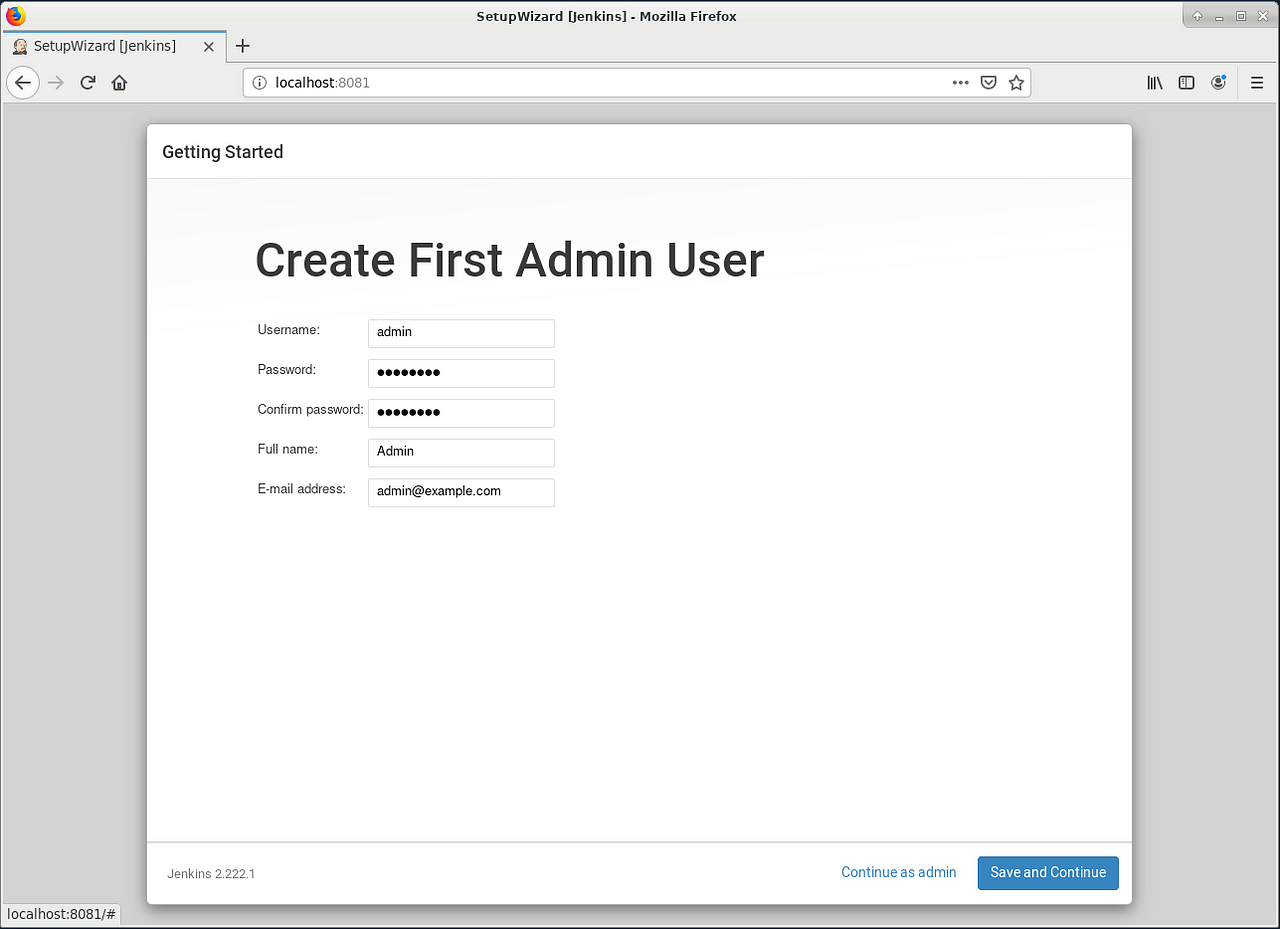
Task: Click the forward navigation arrow
Action: tap(56, 83)
